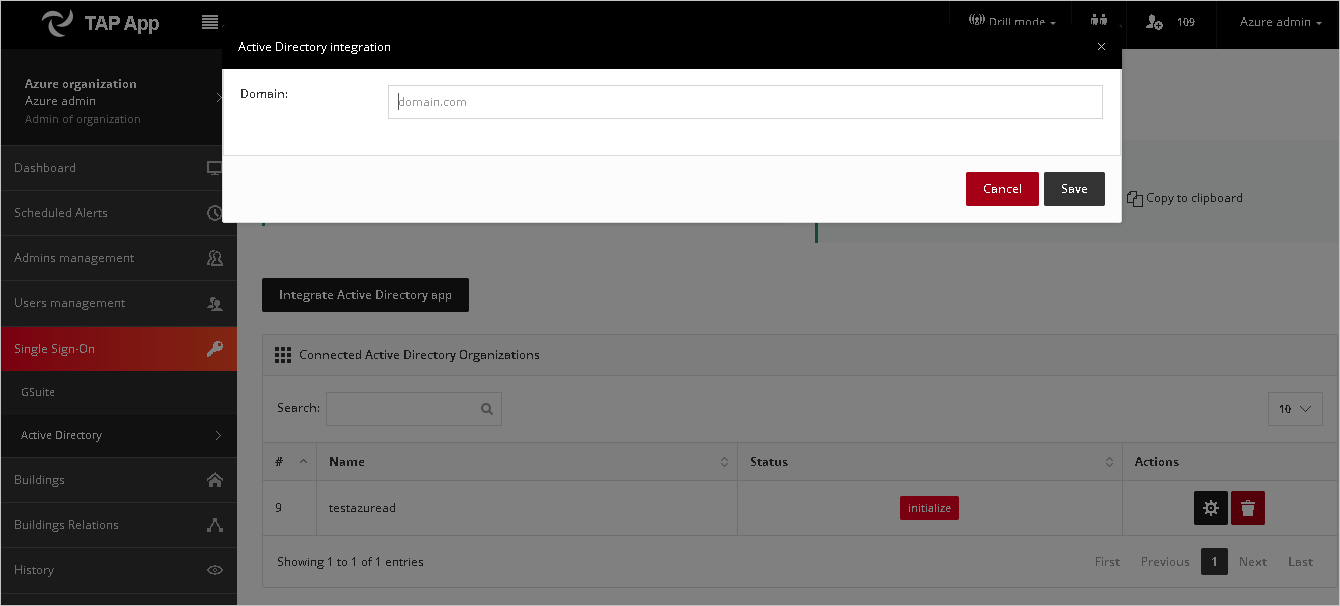Click the Copy to clipboard icon
This screenshot has width=1340, height=606.
1135,197
